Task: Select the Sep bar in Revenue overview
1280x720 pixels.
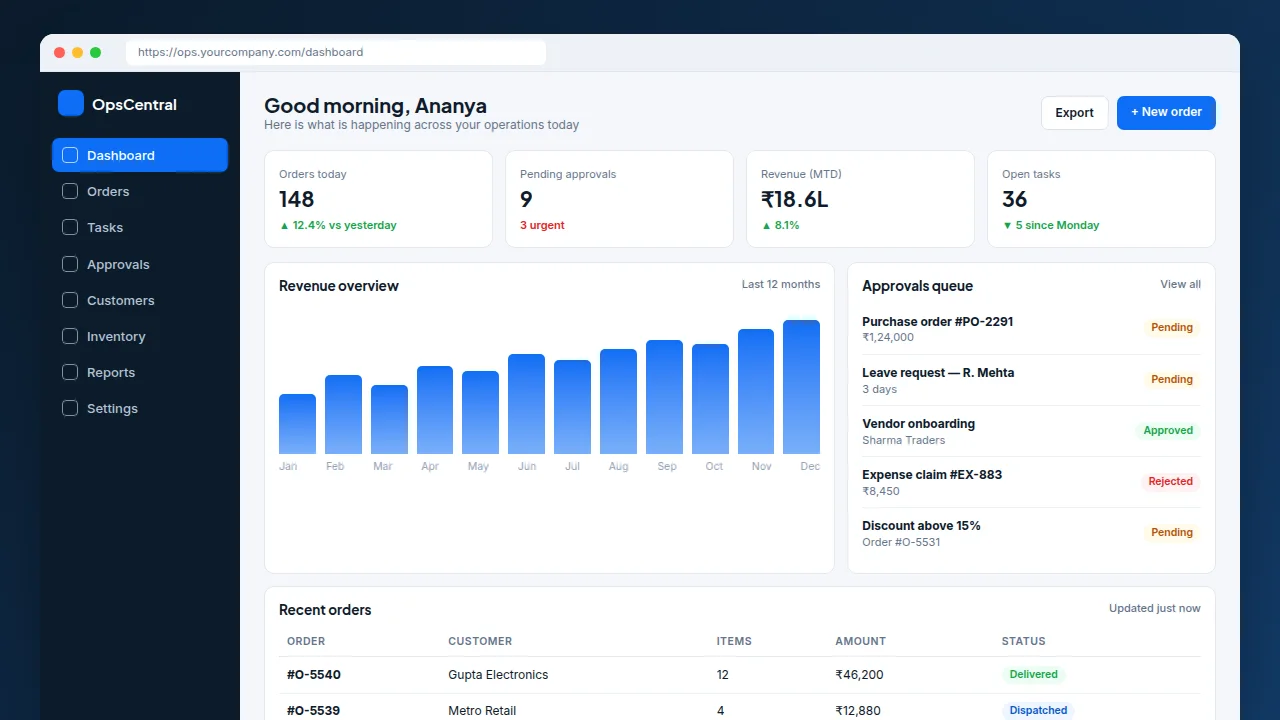Action: pos(664,397)
